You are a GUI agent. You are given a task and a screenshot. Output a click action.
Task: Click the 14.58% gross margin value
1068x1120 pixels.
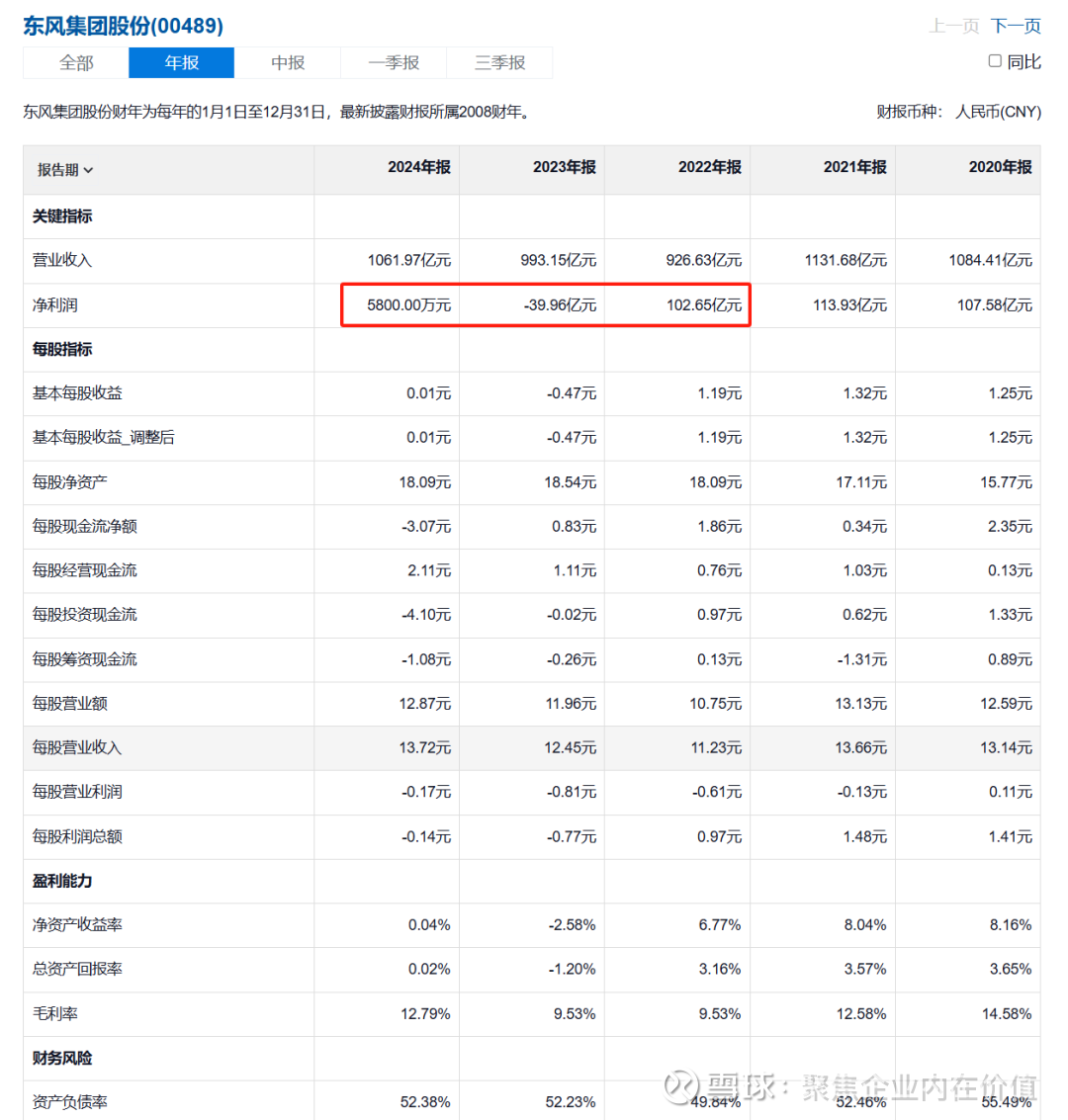(1007, 1013)
